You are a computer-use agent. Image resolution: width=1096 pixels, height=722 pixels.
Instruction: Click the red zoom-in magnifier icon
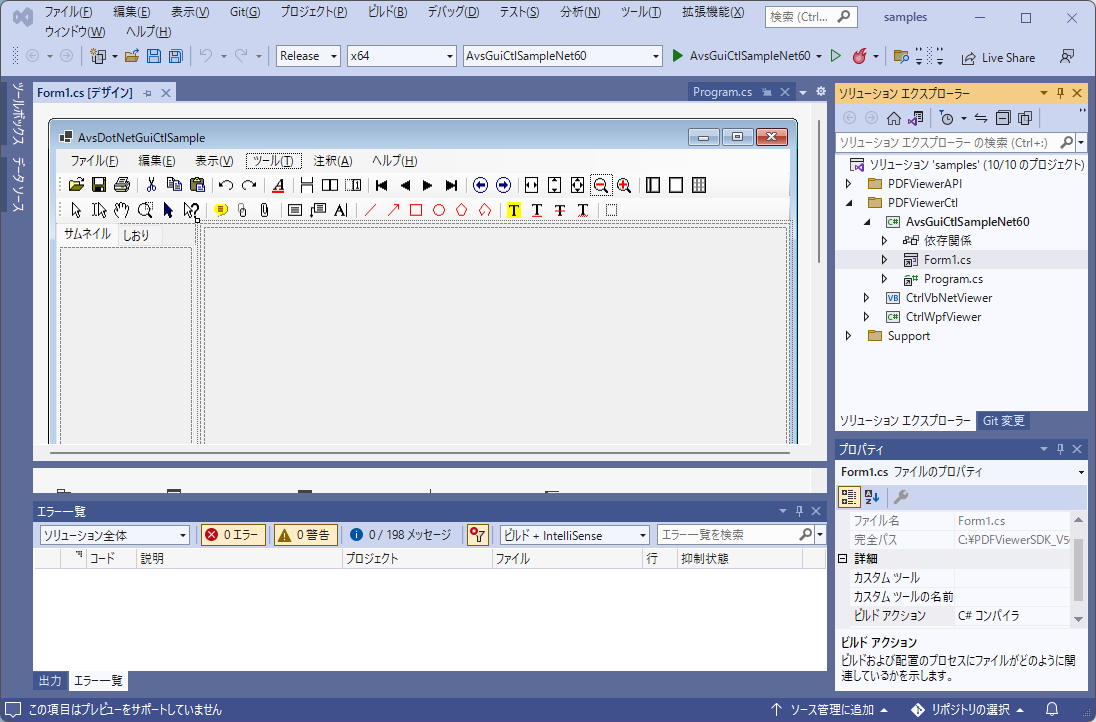[x=624, y=185]
